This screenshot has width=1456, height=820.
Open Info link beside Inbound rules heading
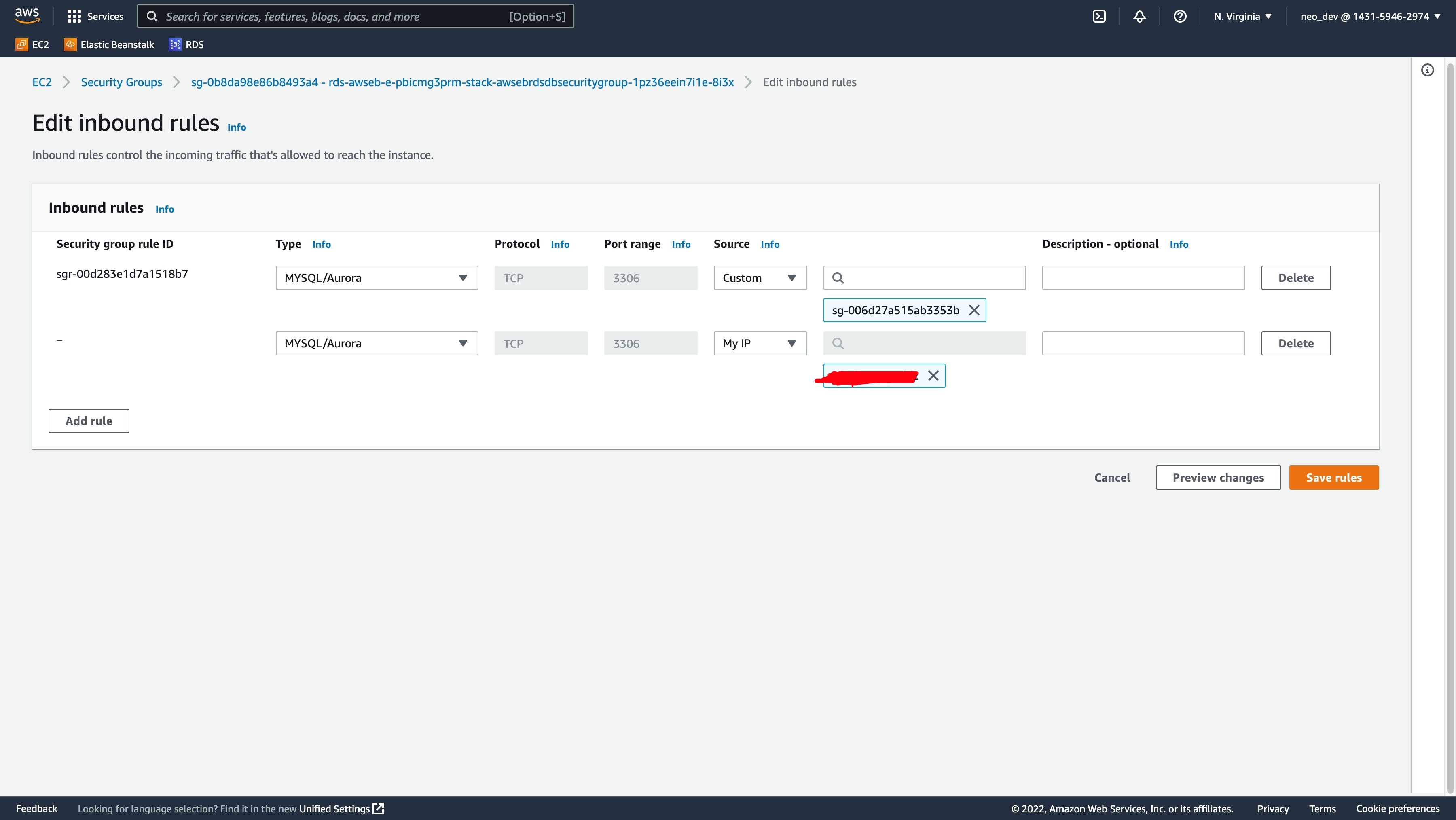click(165, 209)
